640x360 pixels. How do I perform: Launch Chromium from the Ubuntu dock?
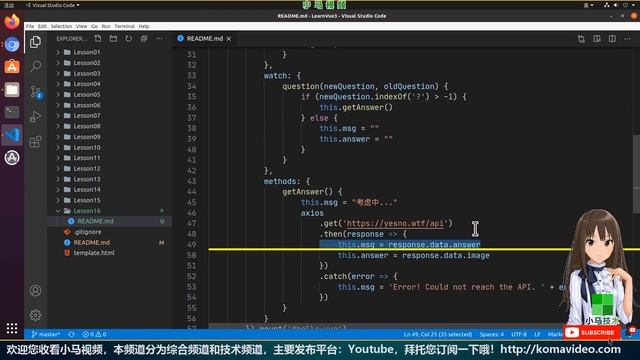point(12,44)
